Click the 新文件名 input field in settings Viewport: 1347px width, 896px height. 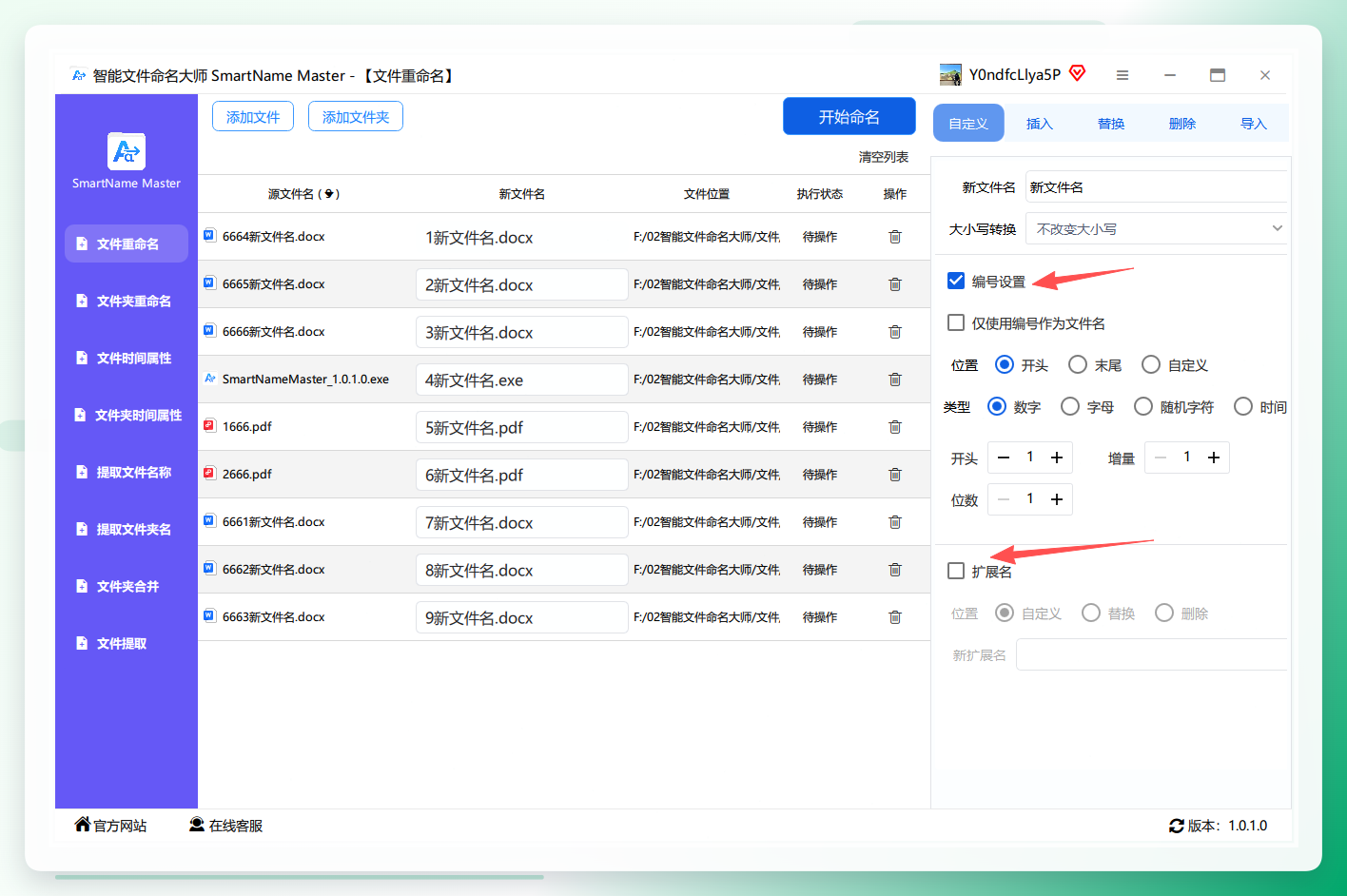1157,186
